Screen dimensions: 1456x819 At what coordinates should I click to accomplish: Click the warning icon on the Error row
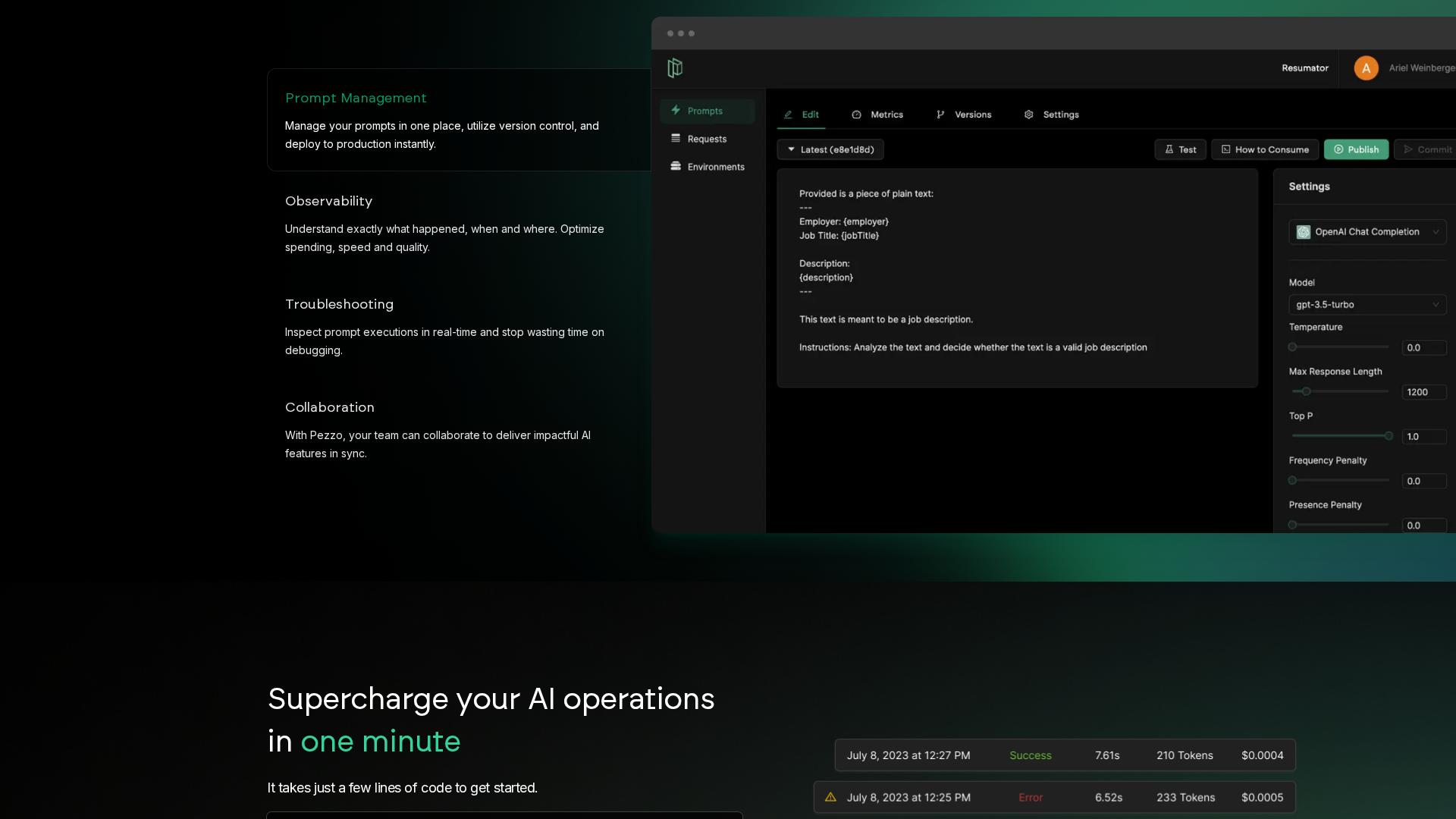pos(830,797)
